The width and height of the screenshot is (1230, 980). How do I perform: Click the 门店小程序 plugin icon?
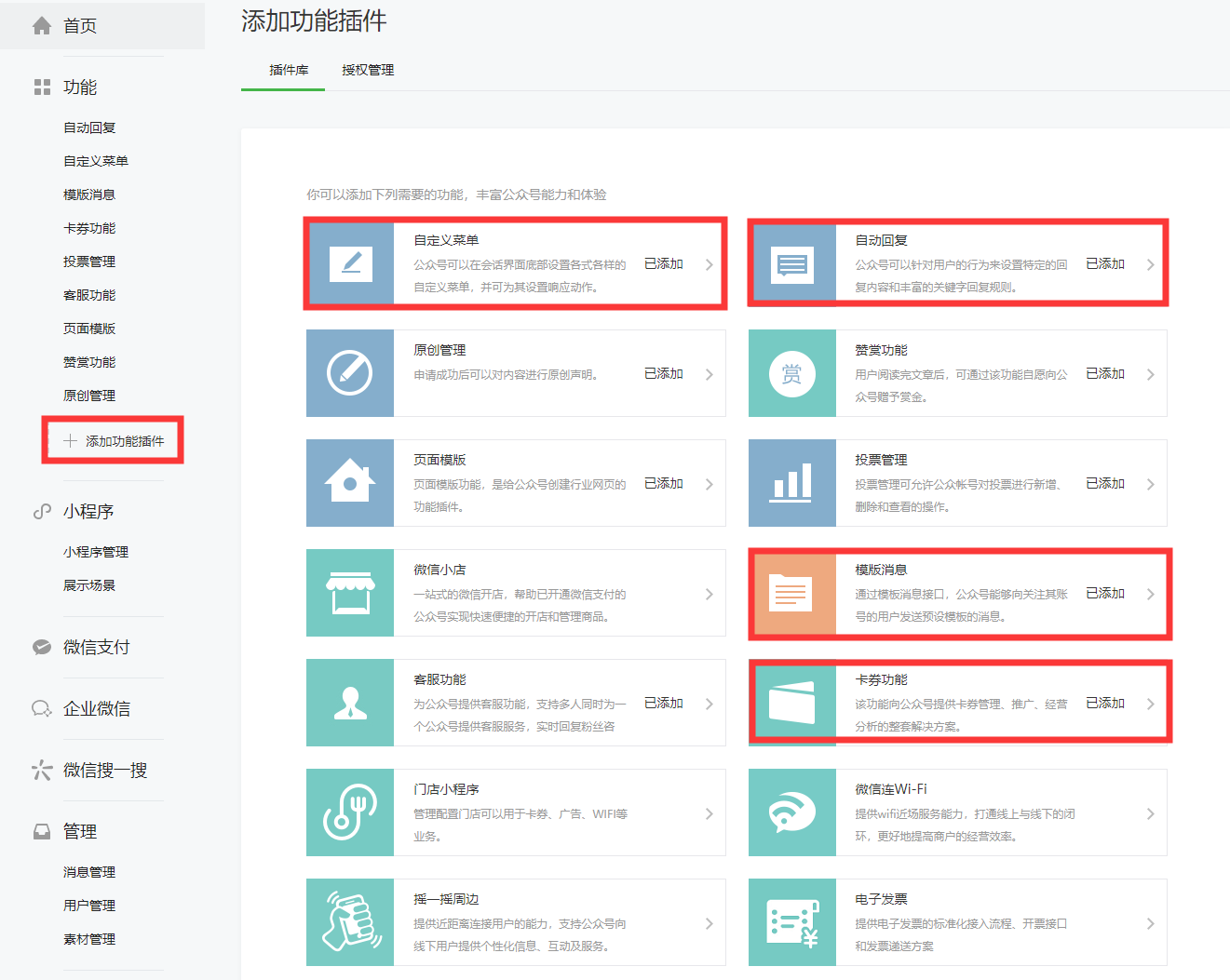[x=350, y=812]
